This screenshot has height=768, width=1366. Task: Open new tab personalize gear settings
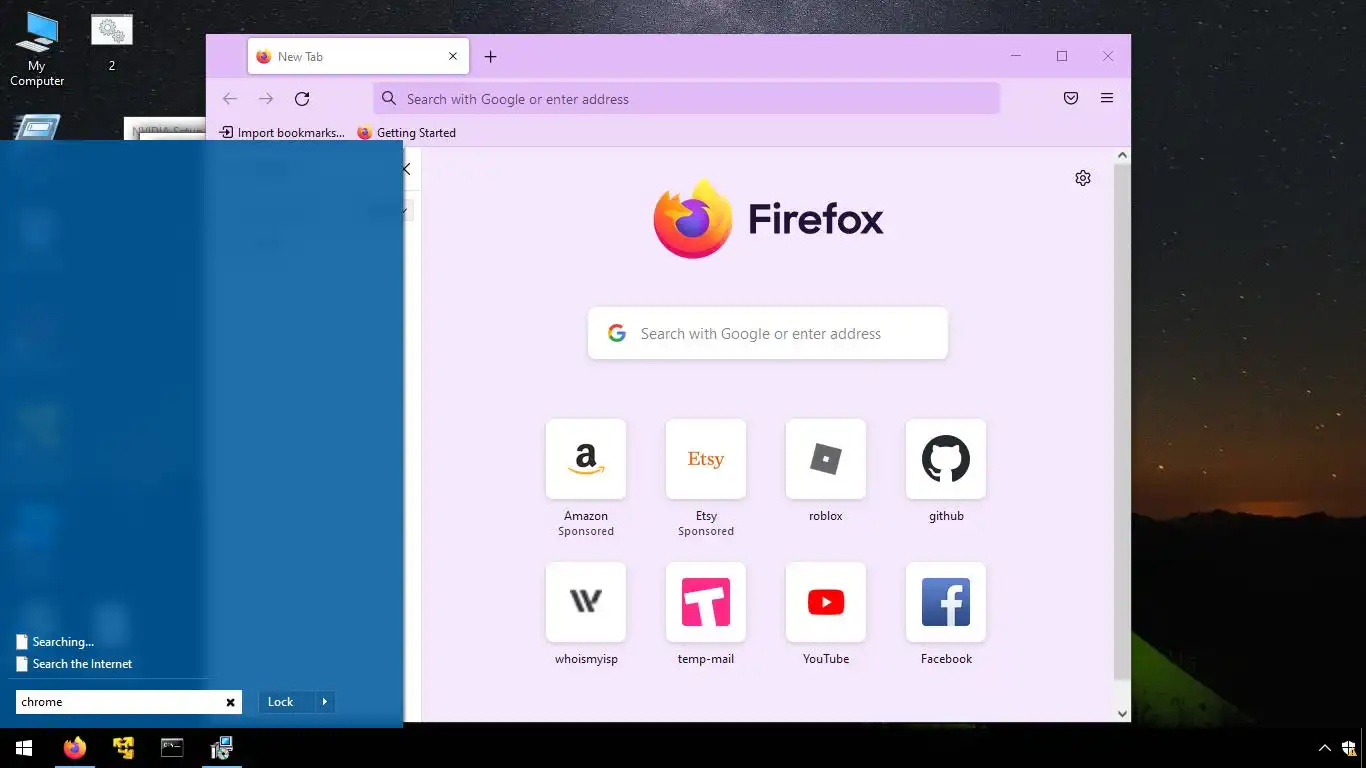click(x=1083, y=178)
